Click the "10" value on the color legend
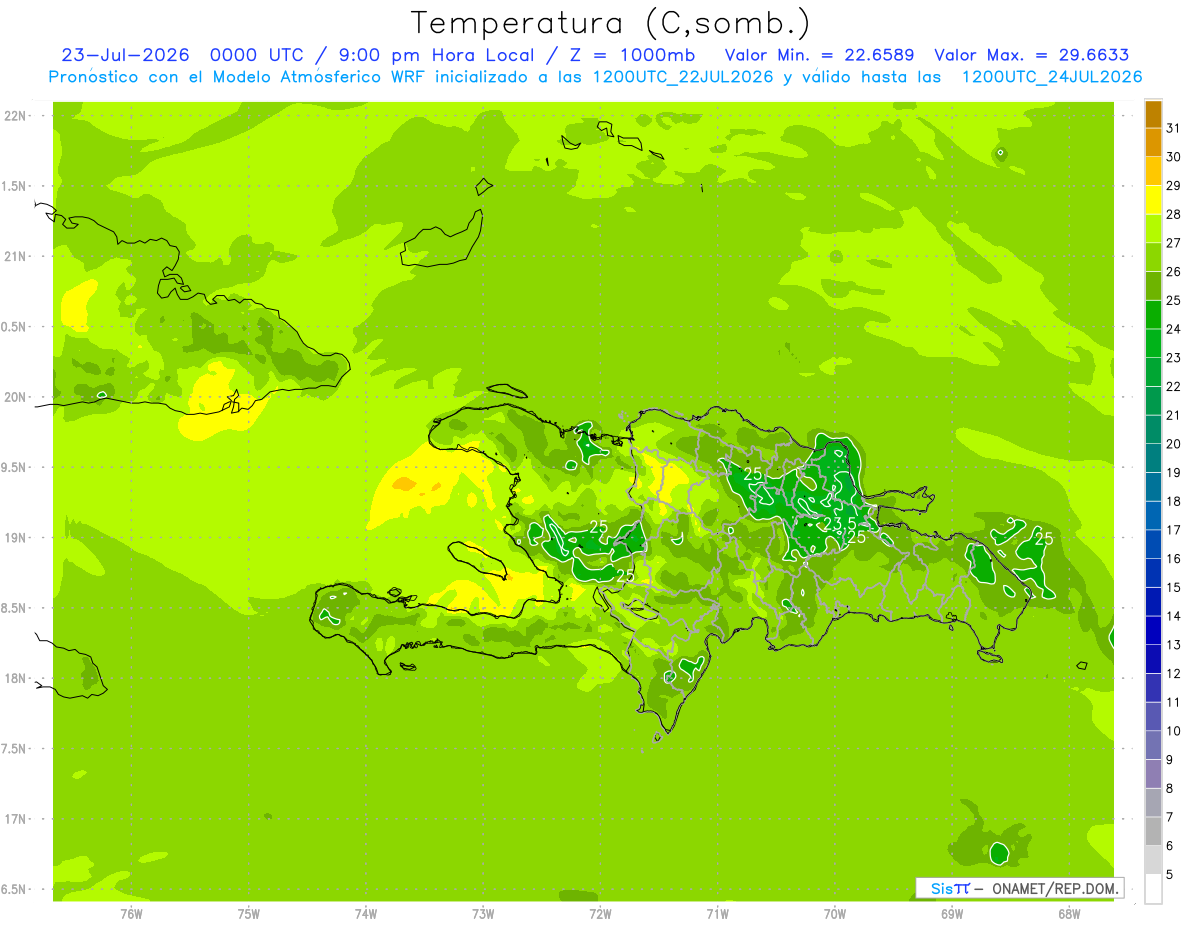Image resolution: width=1200 pixels, height=927 pixels. click(x=1174, y=731)
